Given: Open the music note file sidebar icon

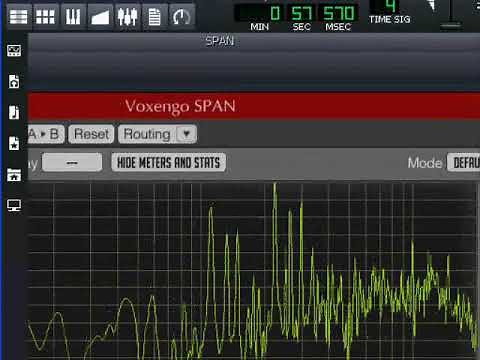Looking at the screenshot, I should click(x=14, y=112).
